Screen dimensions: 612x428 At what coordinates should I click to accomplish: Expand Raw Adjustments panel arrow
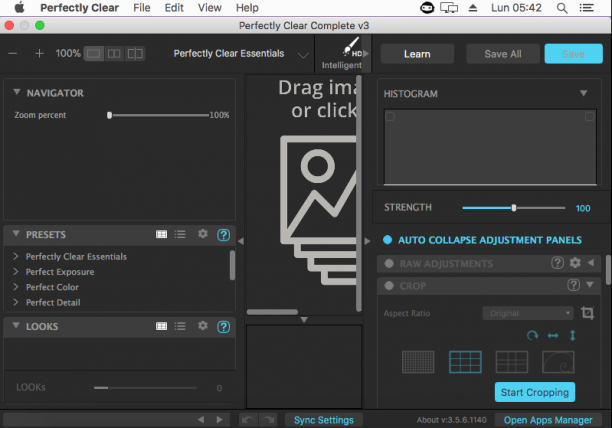click(591, 263)
